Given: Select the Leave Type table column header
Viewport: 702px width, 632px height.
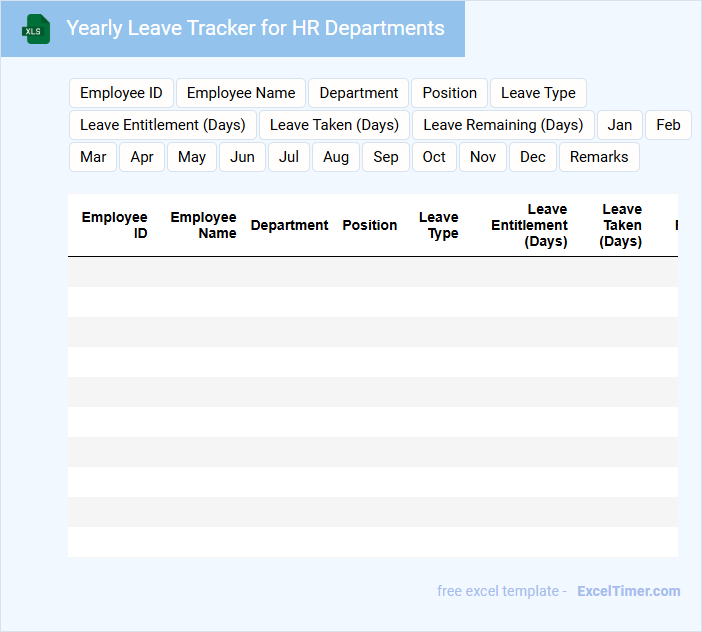Looking at the screenshot, I should coord(439,225).
